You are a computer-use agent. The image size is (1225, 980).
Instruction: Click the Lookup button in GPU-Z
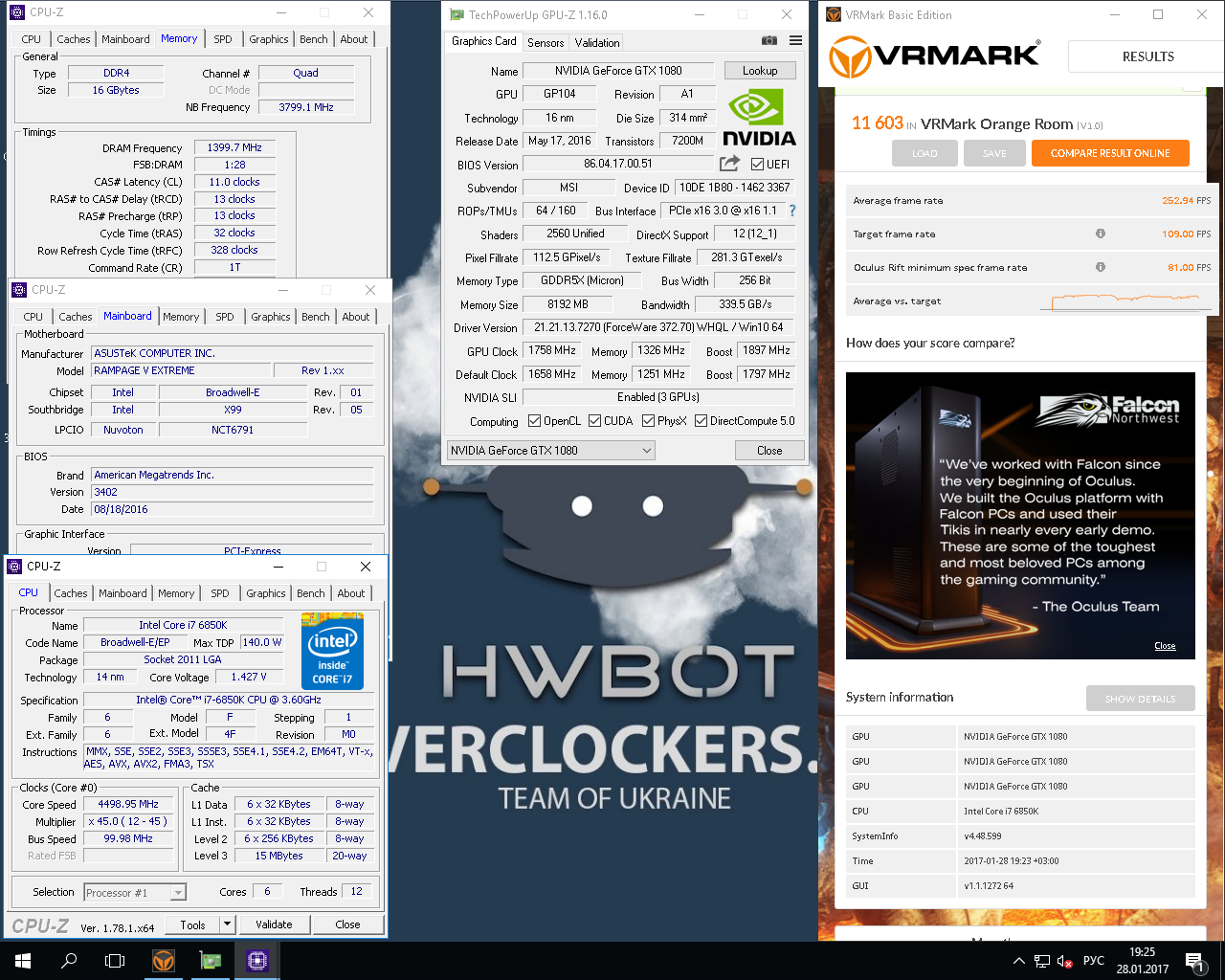point(760,71)
